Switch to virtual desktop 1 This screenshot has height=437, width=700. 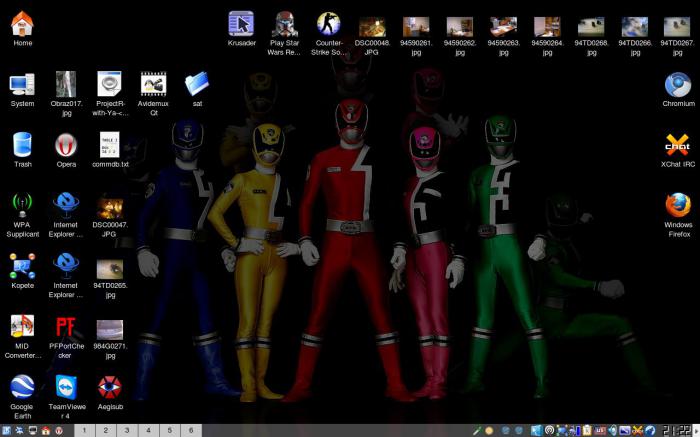84,430
